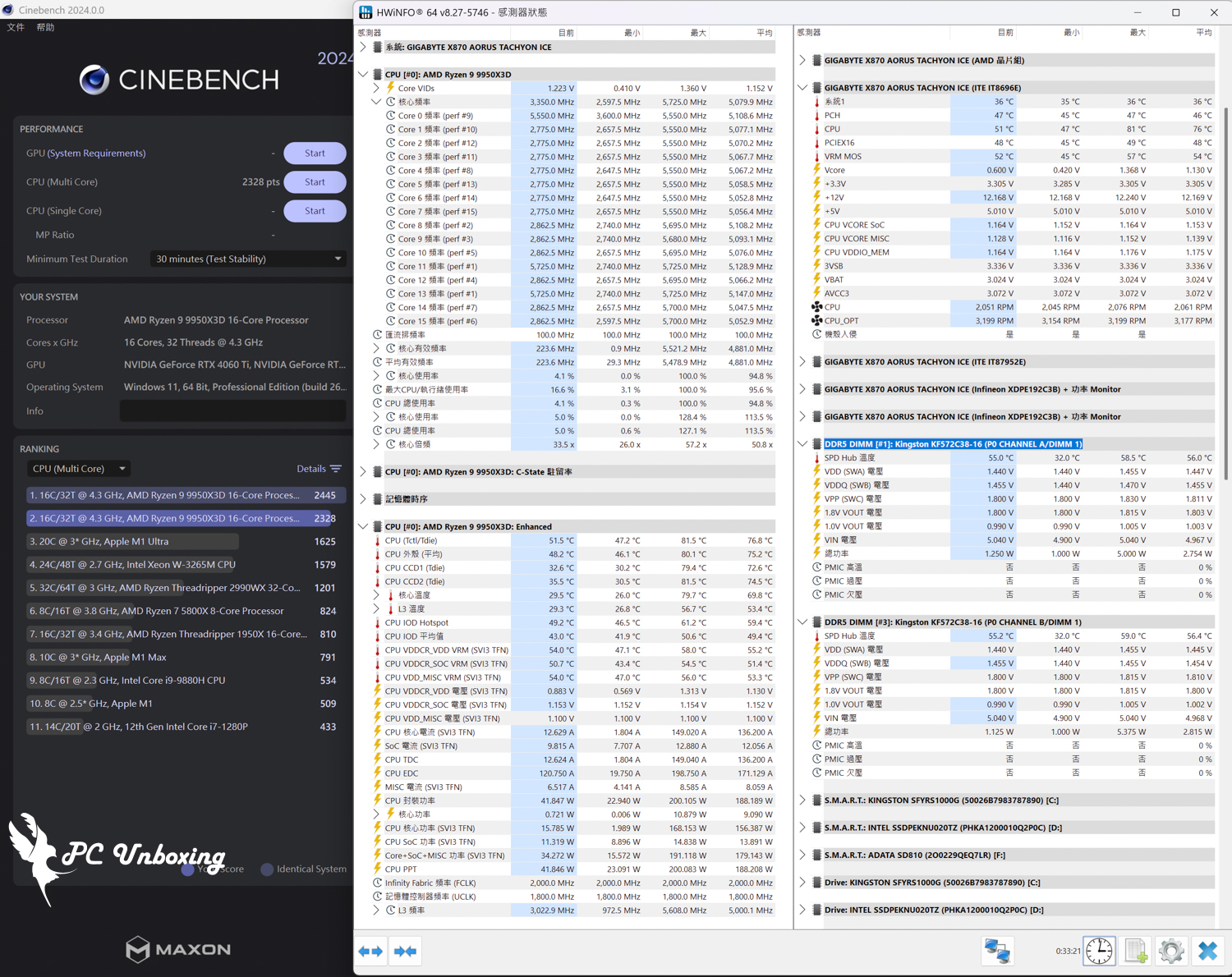The width and height of the screenshot is (1232, 977).
Task: Click the collapse columns arrows icon
Action: point(405,951)
